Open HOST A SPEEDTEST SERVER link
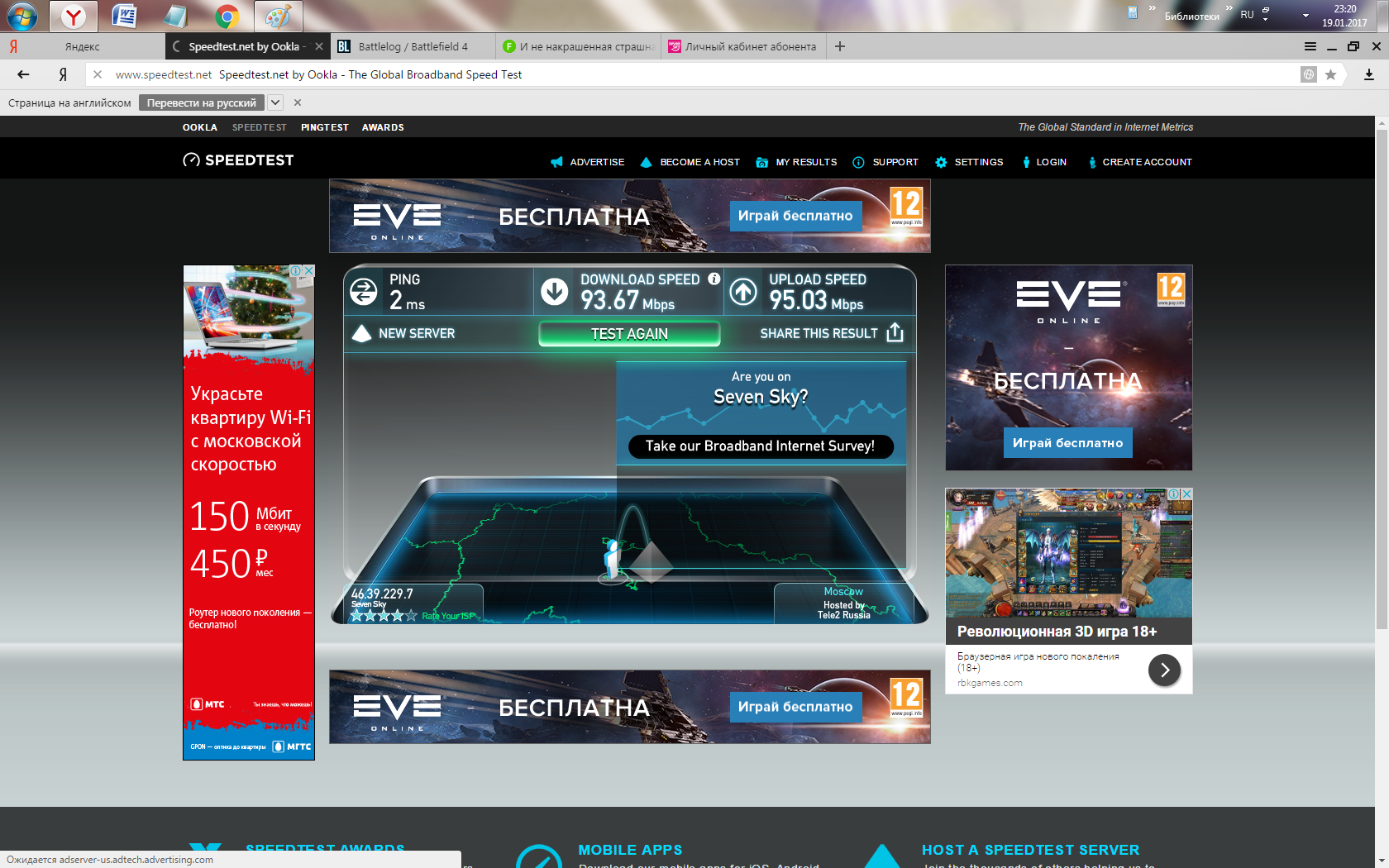The width and height of the screenshot is (1389, 868). click(x=1030, y=850)
